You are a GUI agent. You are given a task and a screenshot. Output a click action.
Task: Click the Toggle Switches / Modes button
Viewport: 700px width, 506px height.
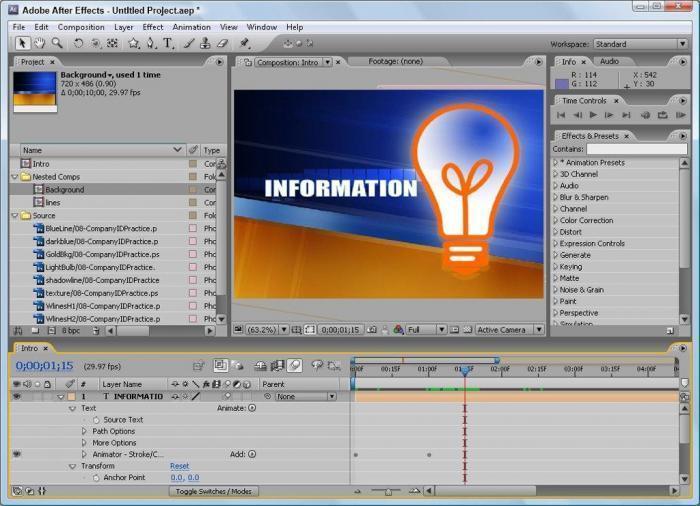[x=213, y=491]
